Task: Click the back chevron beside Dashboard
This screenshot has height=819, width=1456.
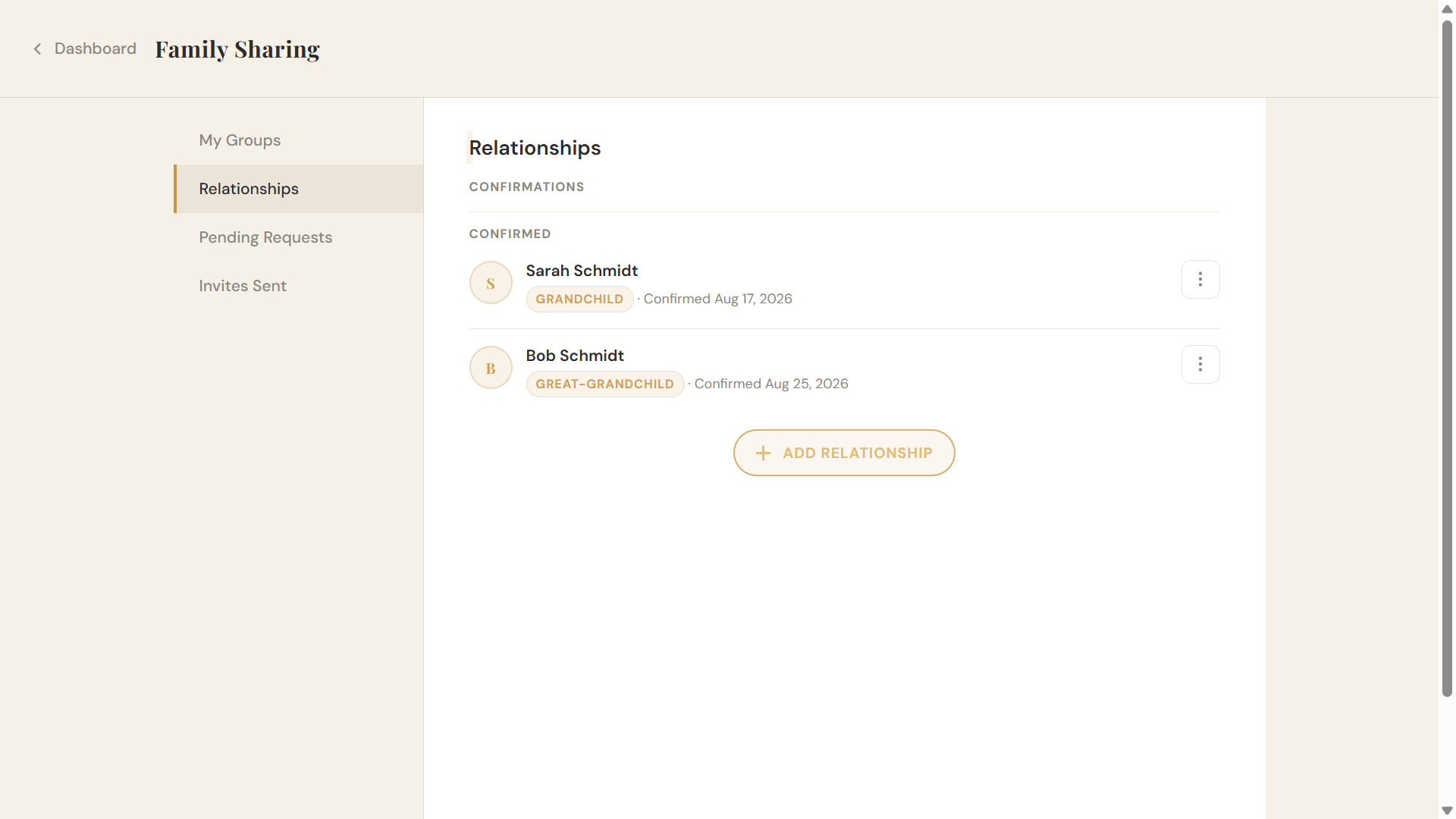Action: (37, 49)
